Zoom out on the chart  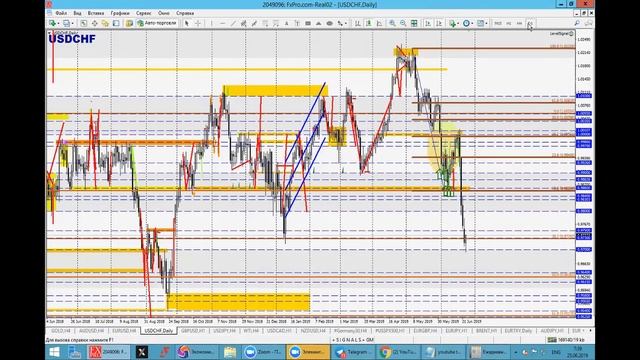point(403,23)
